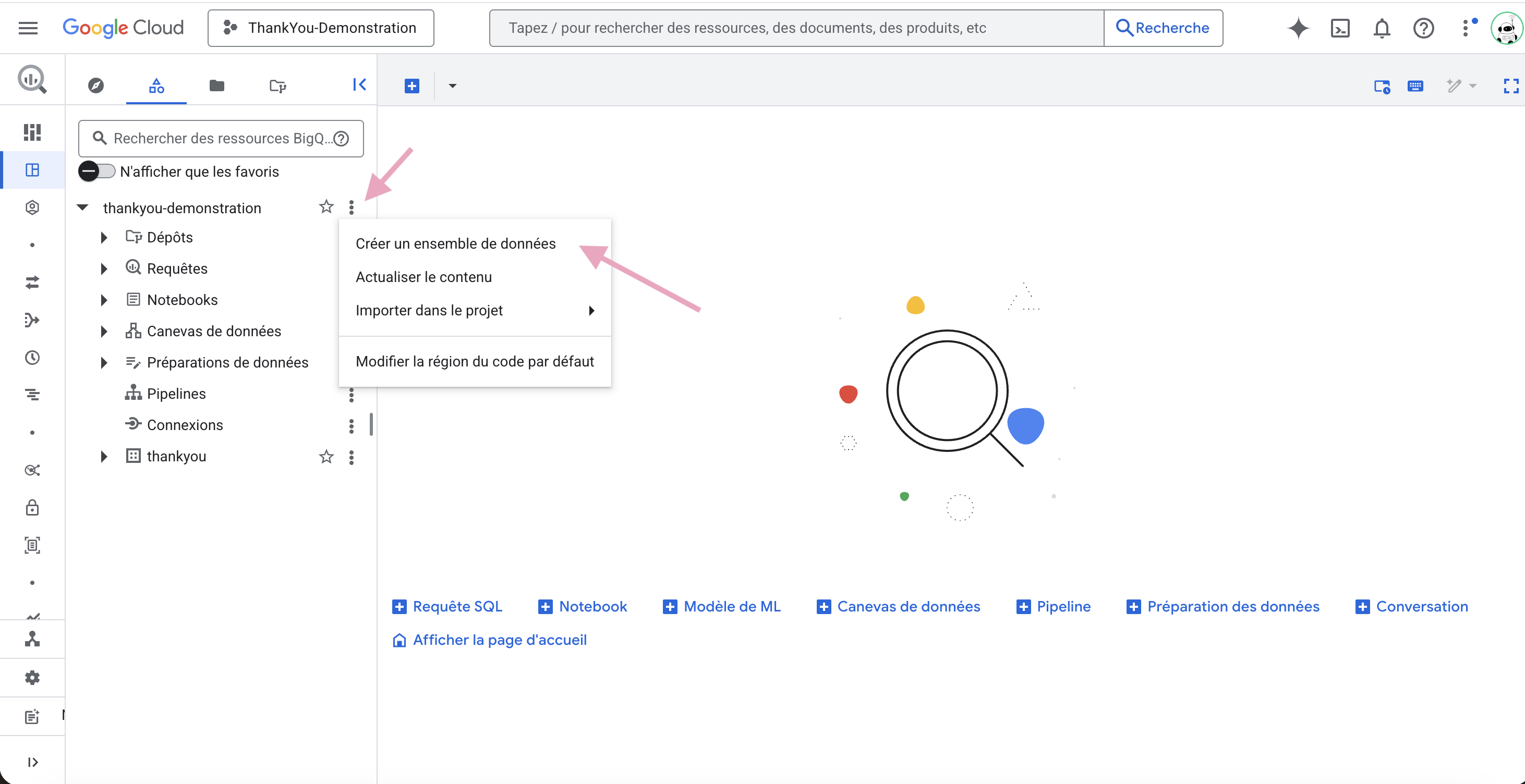Viewport: 1525px width, 784px height.
Task: Open Gemini AI sparkle icon in header
Action: coord(1298,28)
